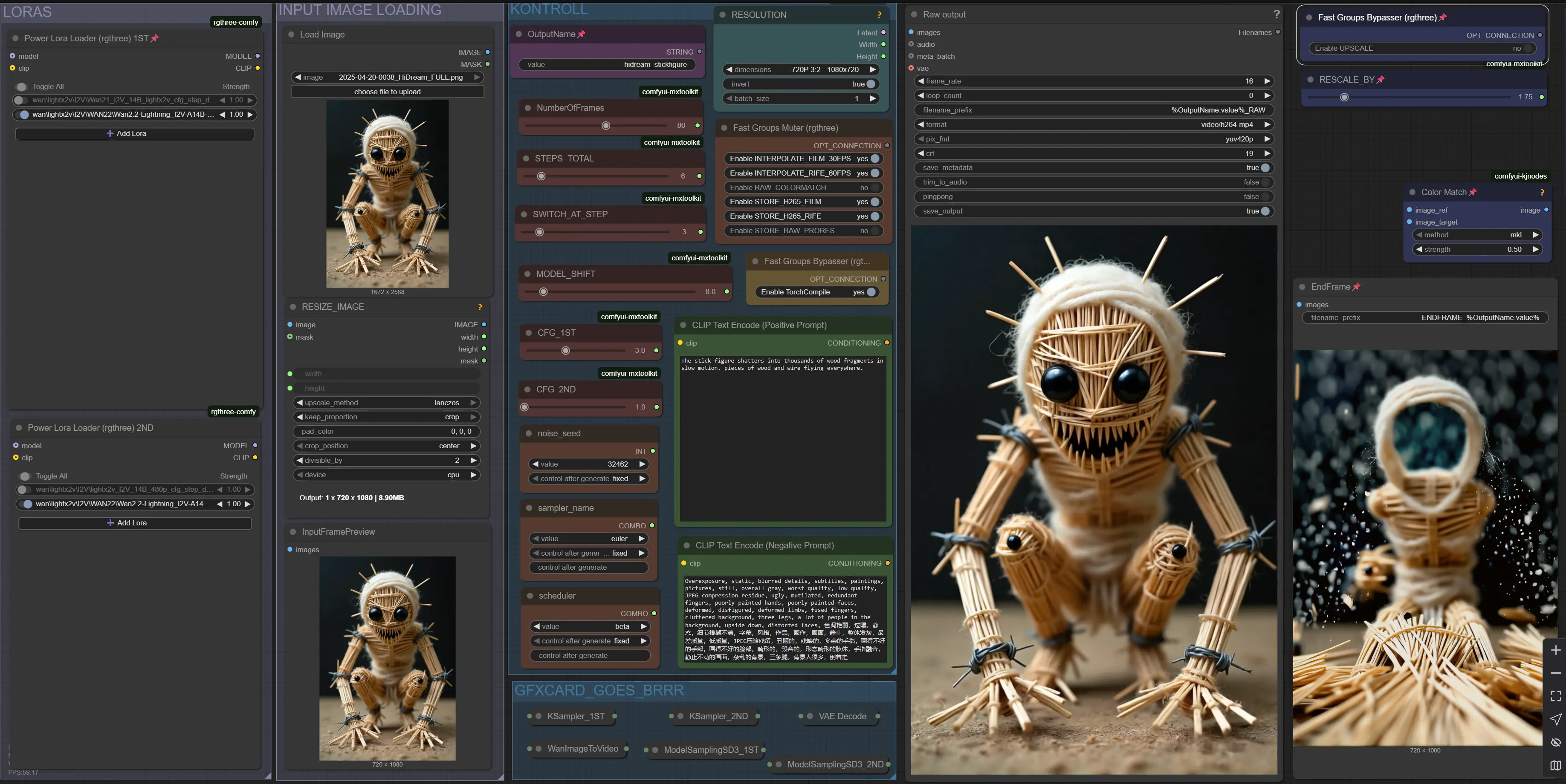Toggle Enable TorchCompile switch
The width and height of the screenshot is (1566, 784).
click(871, 292)
